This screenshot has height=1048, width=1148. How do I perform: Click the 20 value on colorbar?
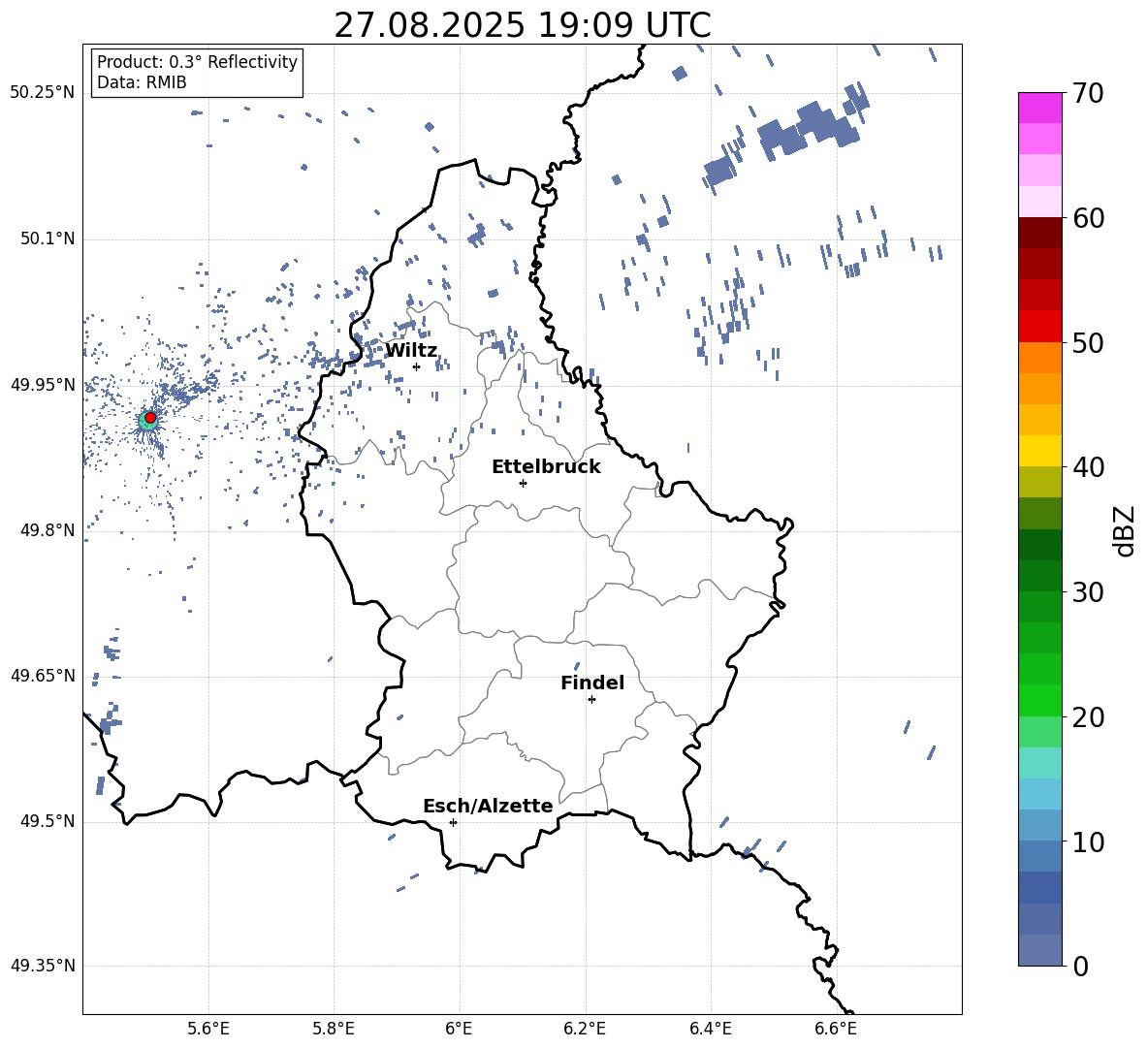pos(1088,716)
